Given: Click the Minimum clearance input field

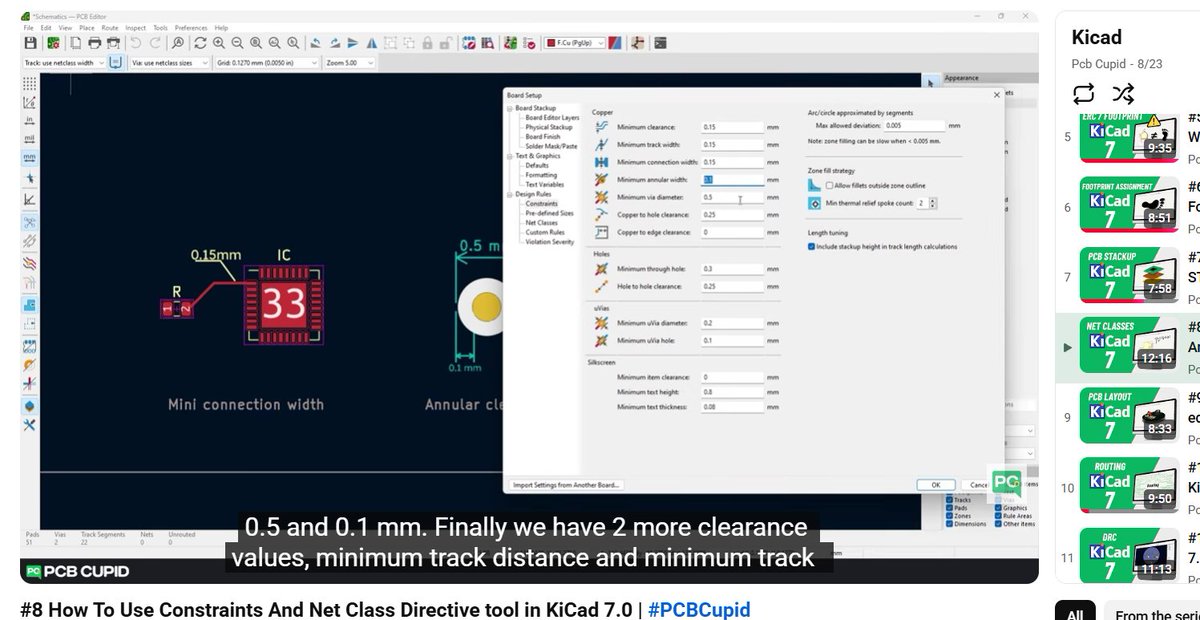Looking at the screenshot, I should tap(732, 127).
